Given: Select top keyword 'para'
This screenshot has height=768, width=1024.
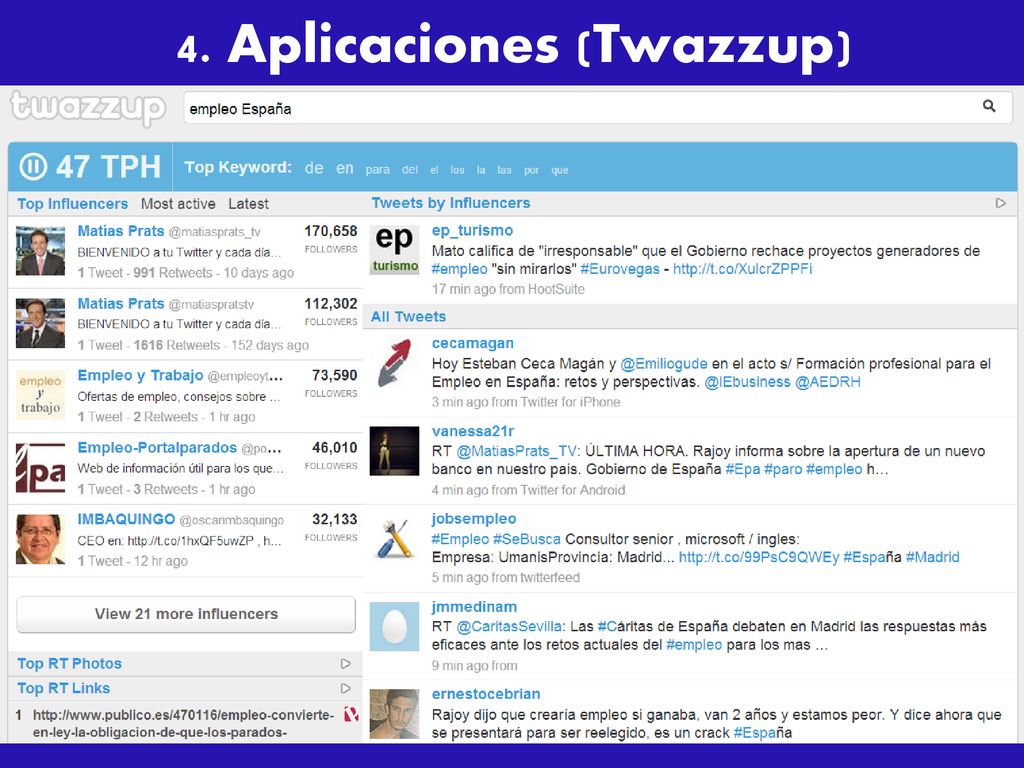Looking at the screenshot, I should 377,170.
